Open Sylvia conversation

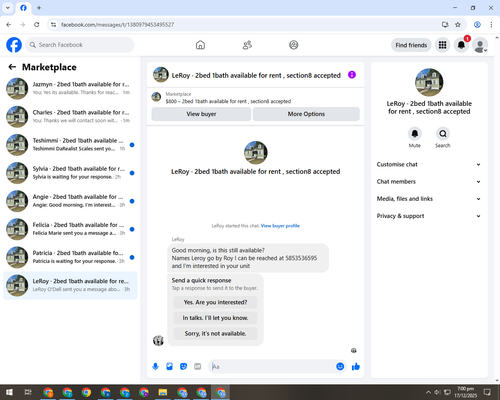(70, 173)
